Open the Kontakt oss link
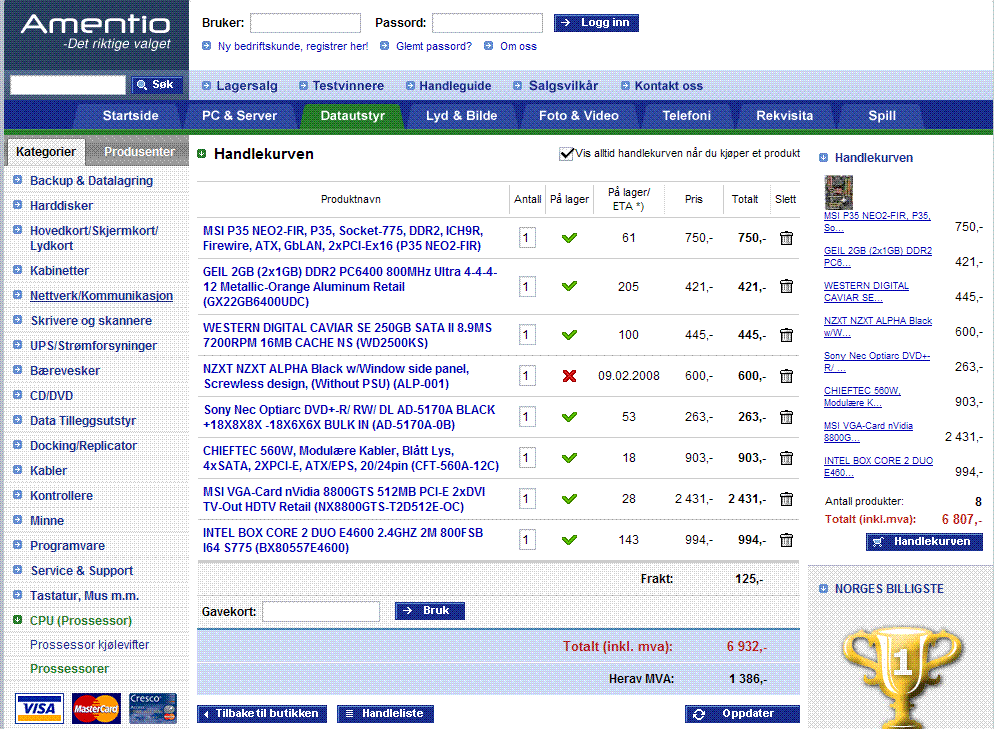Image resolution: width=994 pixels, height=729 pixels. pos(668,86)
